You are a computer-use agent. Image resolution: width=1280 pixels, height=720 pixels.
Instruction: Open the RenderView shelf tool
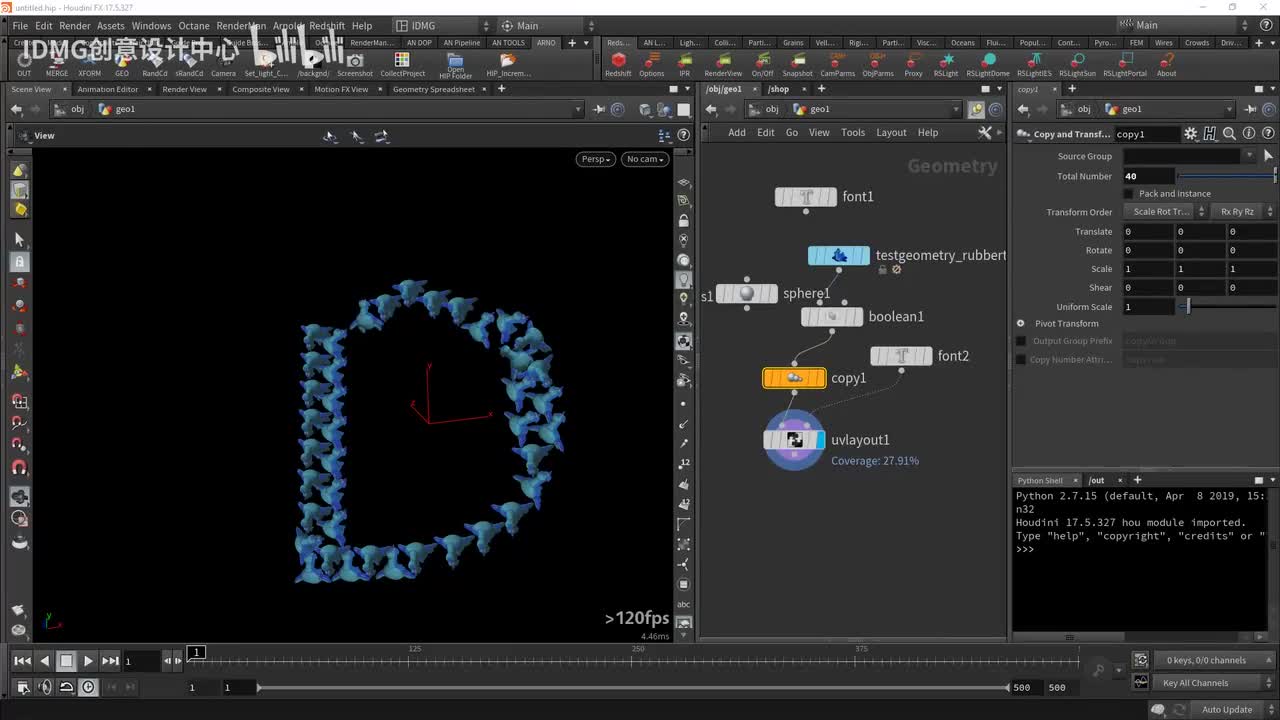(x=723, y=61)
